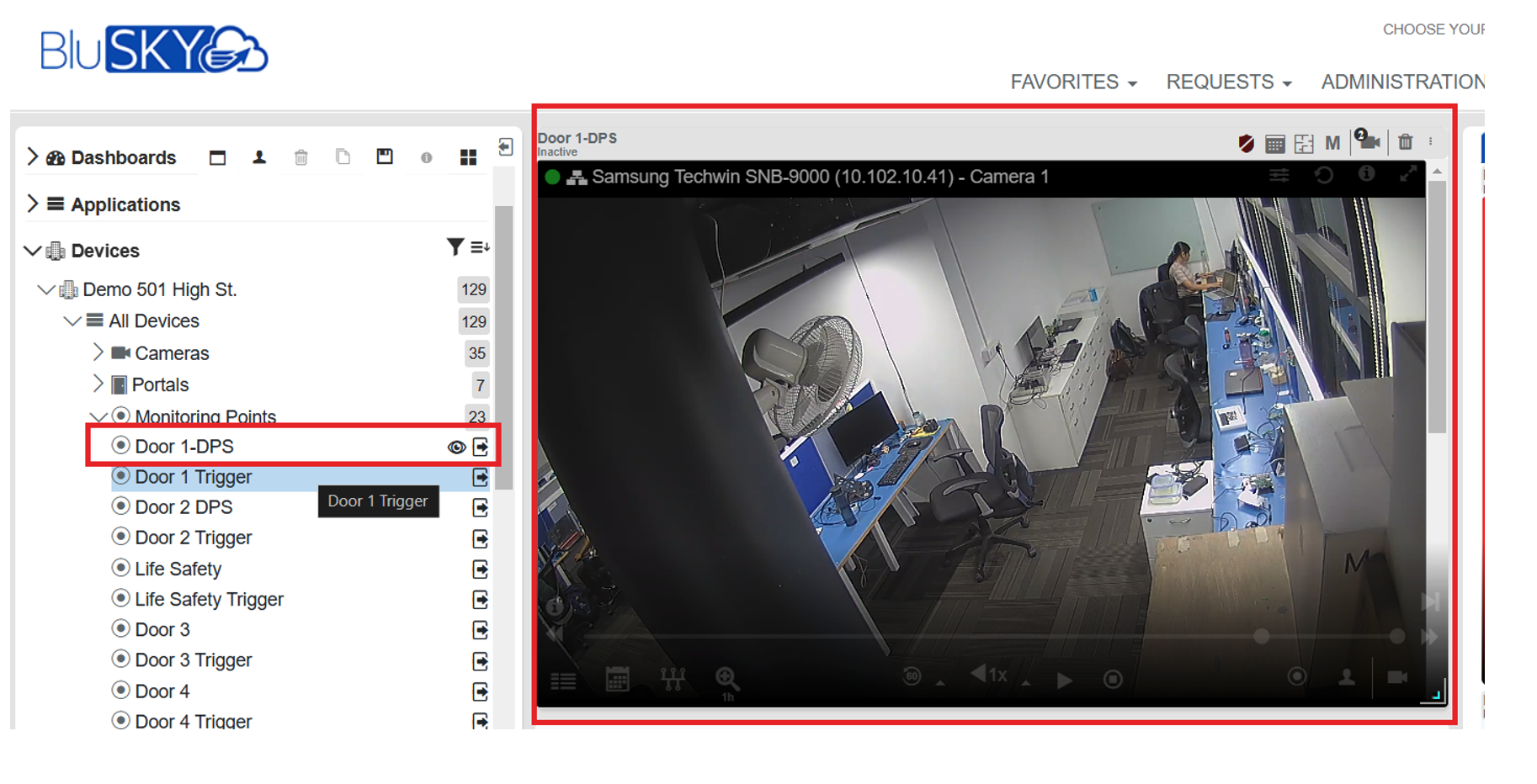Expand the Portals tree item
This screenshot has width=1537, height=784.
click(98, 384)
